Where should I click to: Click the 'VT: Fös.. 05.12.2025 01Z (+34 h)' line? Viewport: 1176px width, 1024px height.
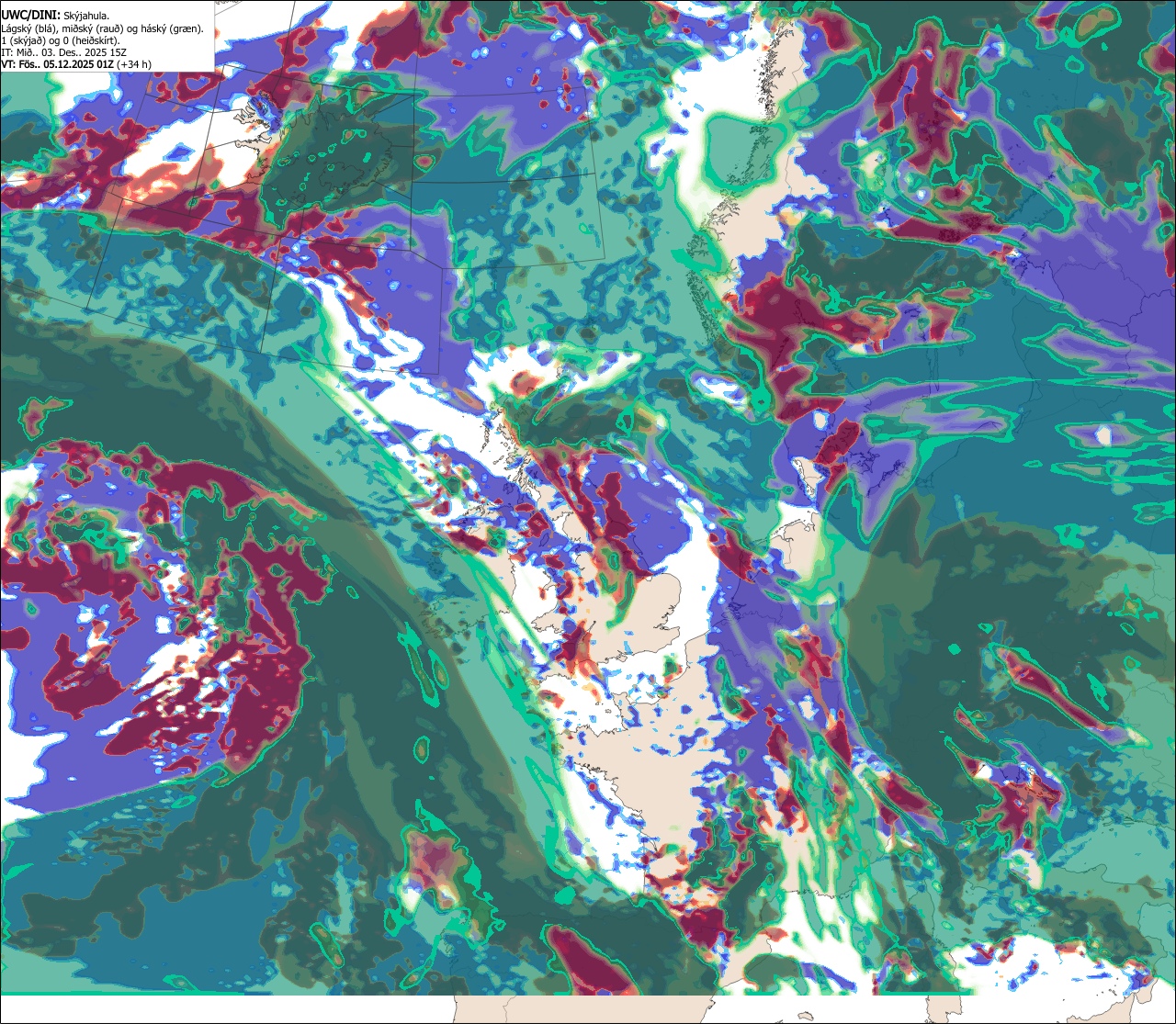(76, 64)
